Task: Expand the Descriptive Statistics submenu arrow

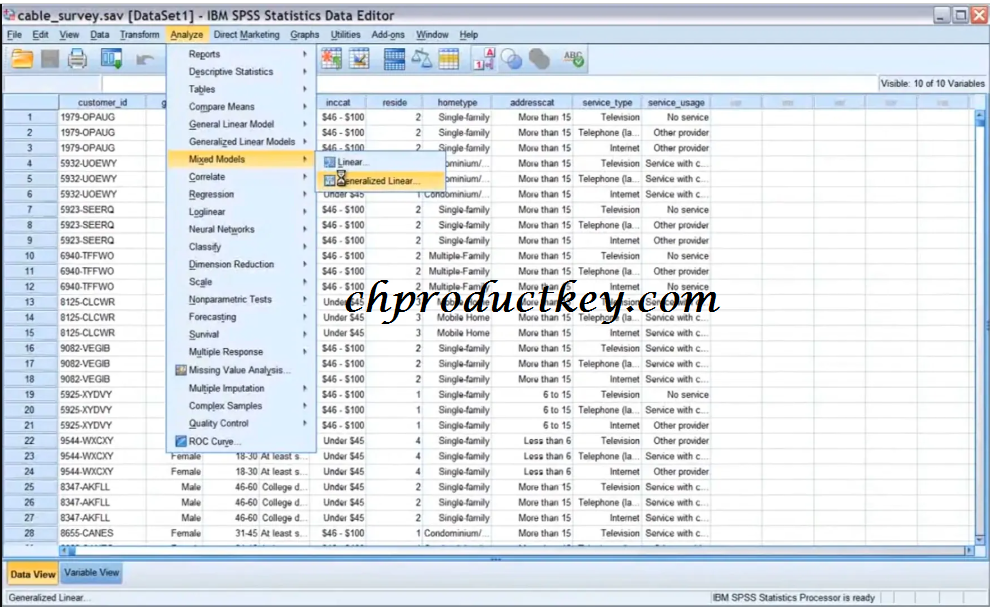Action: (x=304, y=72)
